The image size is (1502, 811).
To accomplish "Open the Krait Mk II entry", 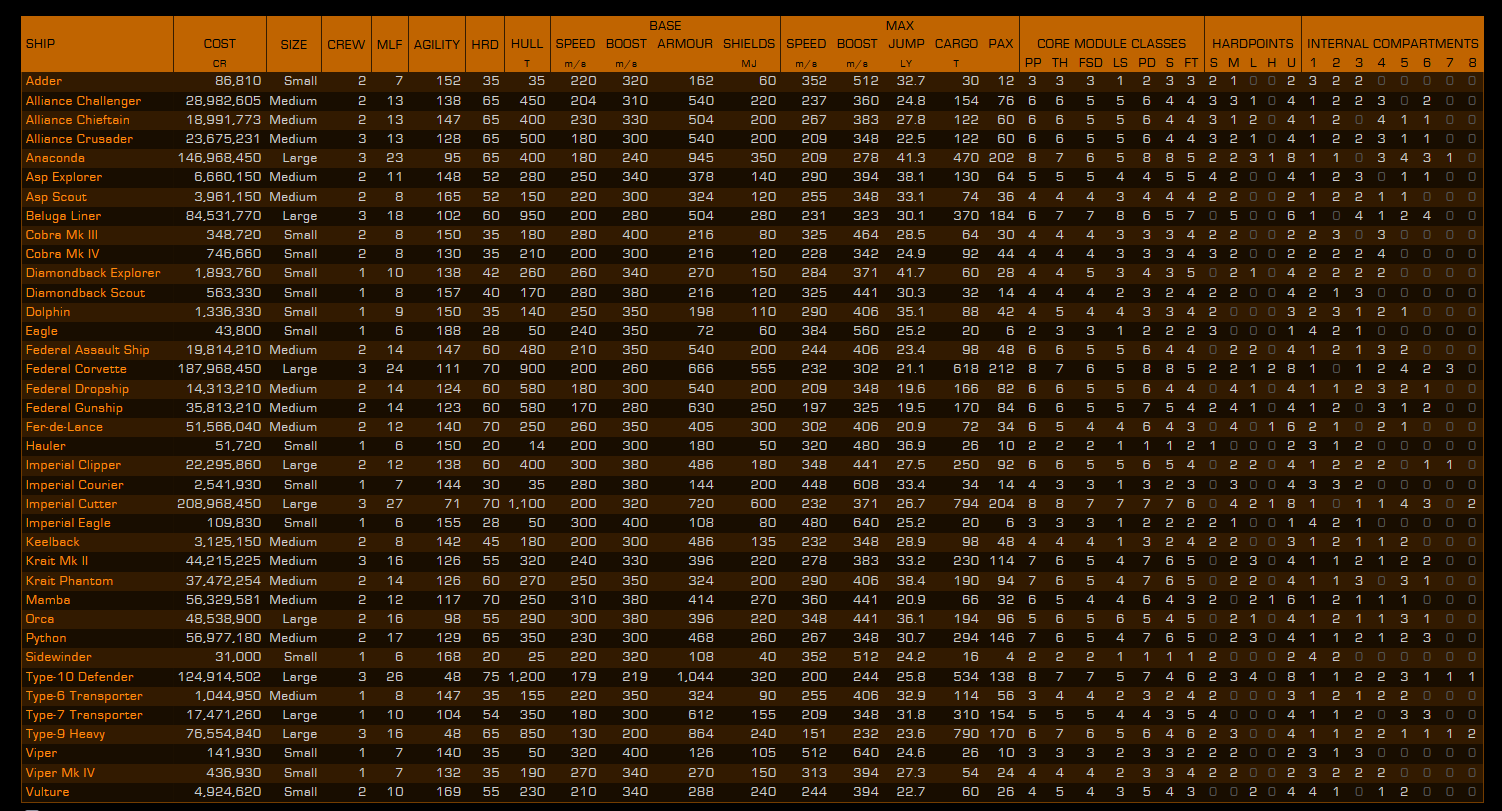I will click(x=57, y=561).
